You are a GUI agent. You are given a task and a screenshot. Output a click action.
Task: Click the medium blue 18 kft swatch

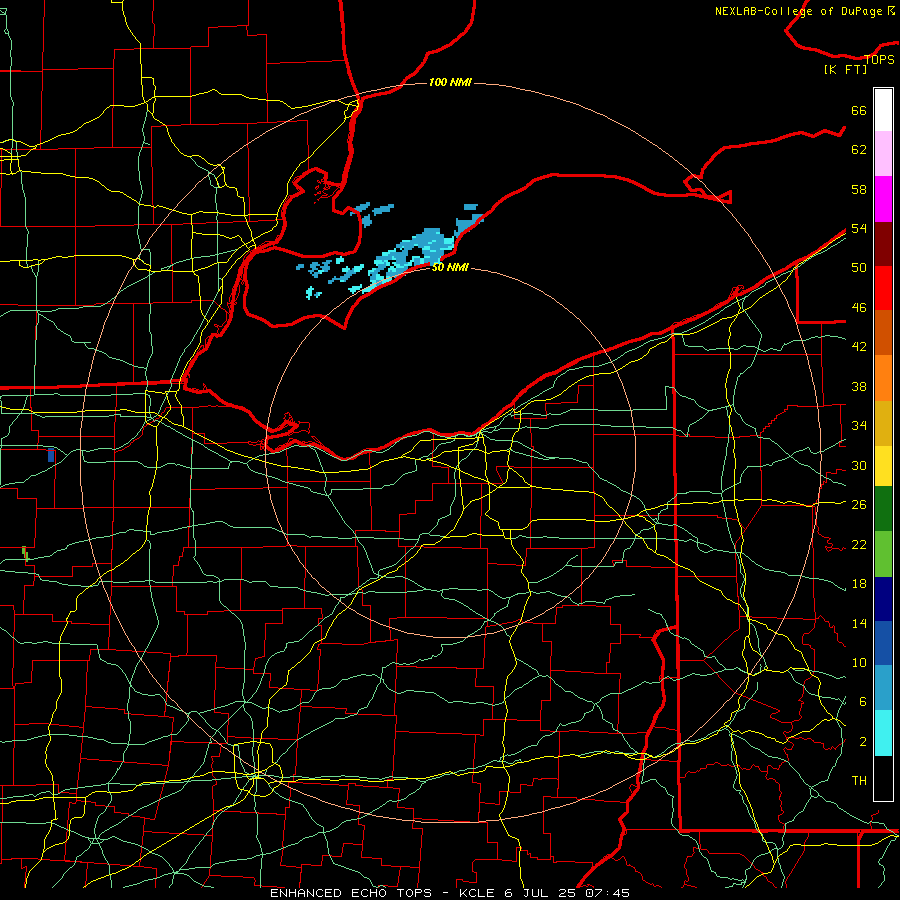point(883,643)
